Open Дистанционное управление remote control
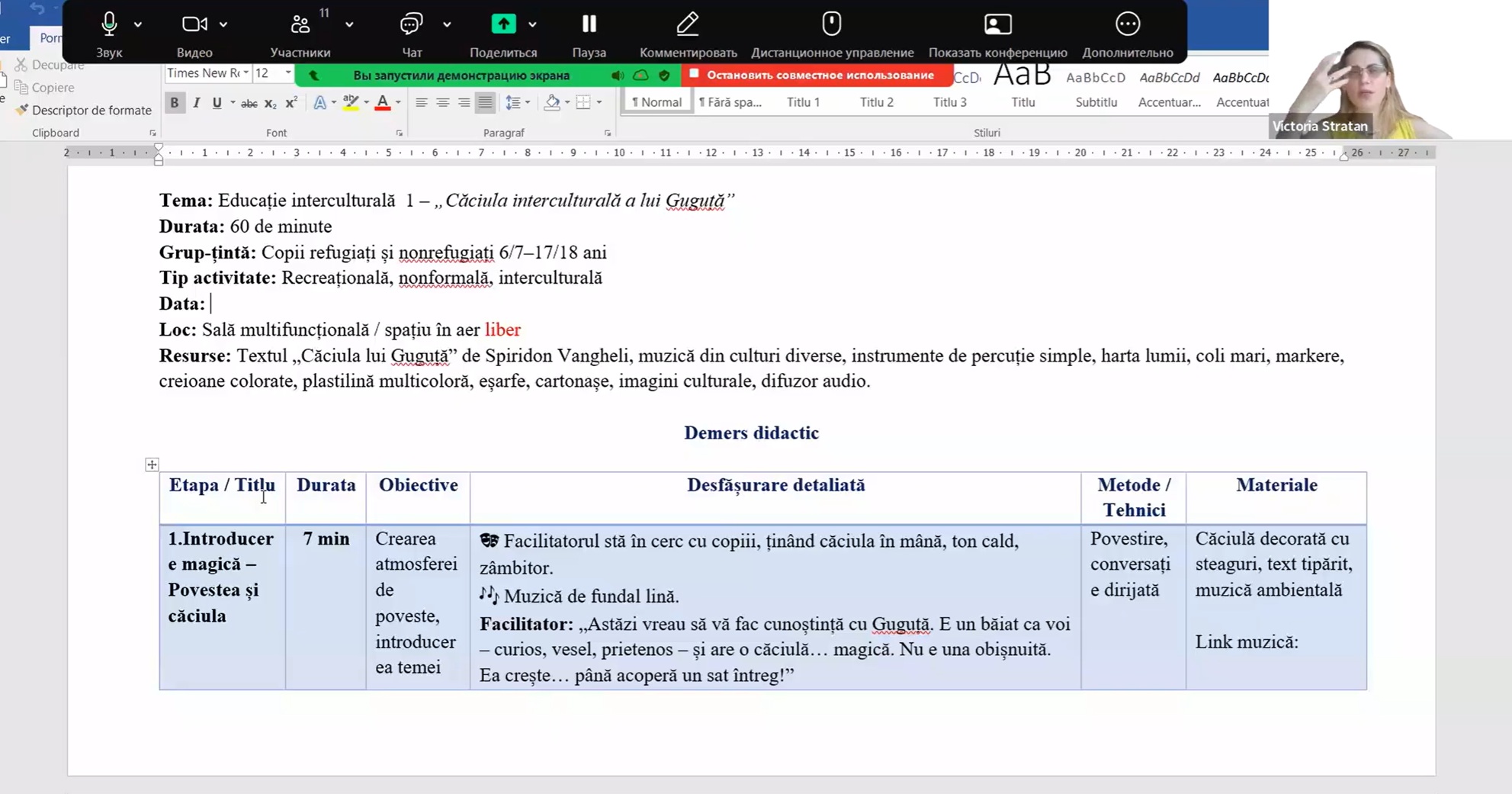Image resolution: width=1512 pixels, height=794 pixels. pyautogui.click(x=831, y=24)
